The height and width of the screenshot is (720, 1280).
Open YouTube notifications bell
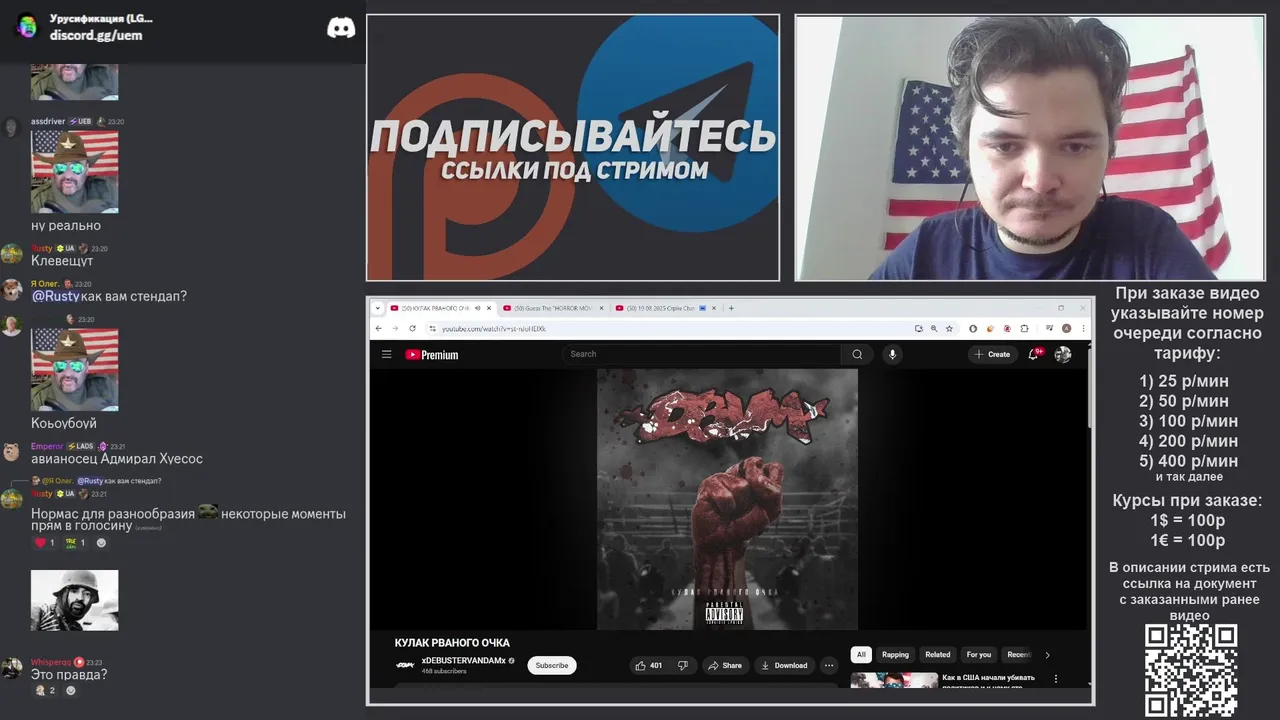(x=1034, y=354)
